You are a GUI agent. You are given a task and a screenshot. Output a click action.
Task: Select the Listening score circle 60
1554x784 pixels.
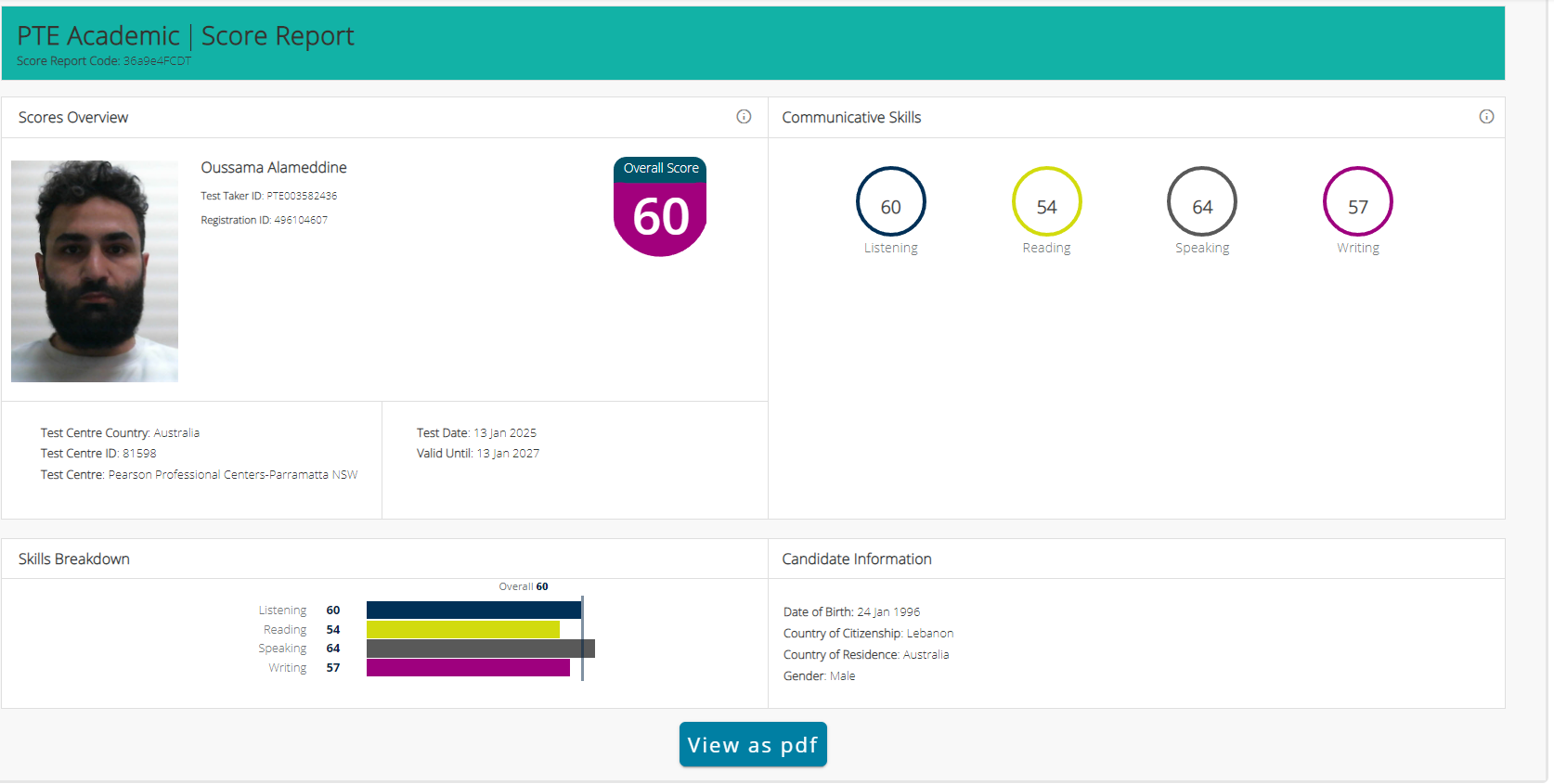click(x=891, y=201)
